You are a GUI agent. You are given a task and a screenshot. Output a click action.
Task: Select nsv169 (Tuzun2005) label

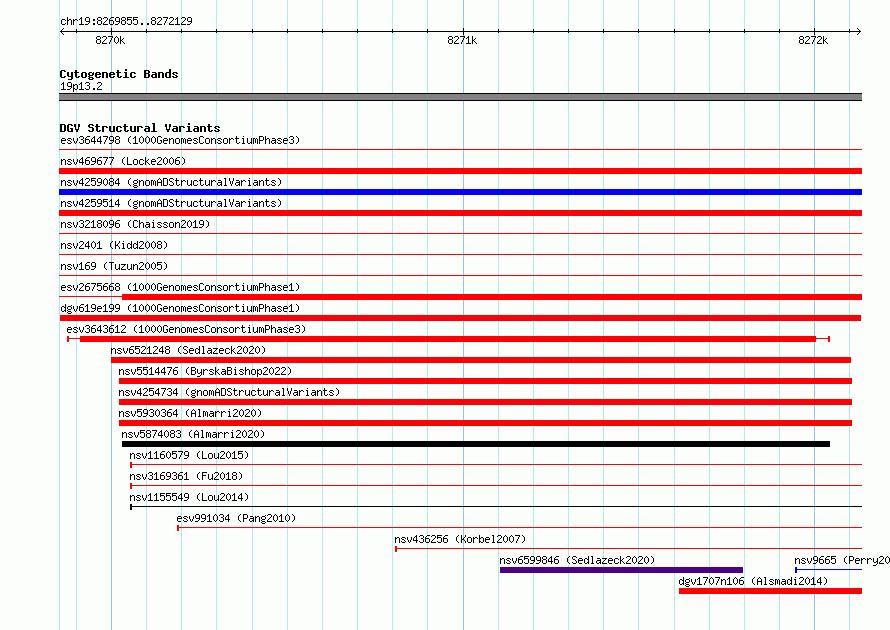(x=114, y=266)
